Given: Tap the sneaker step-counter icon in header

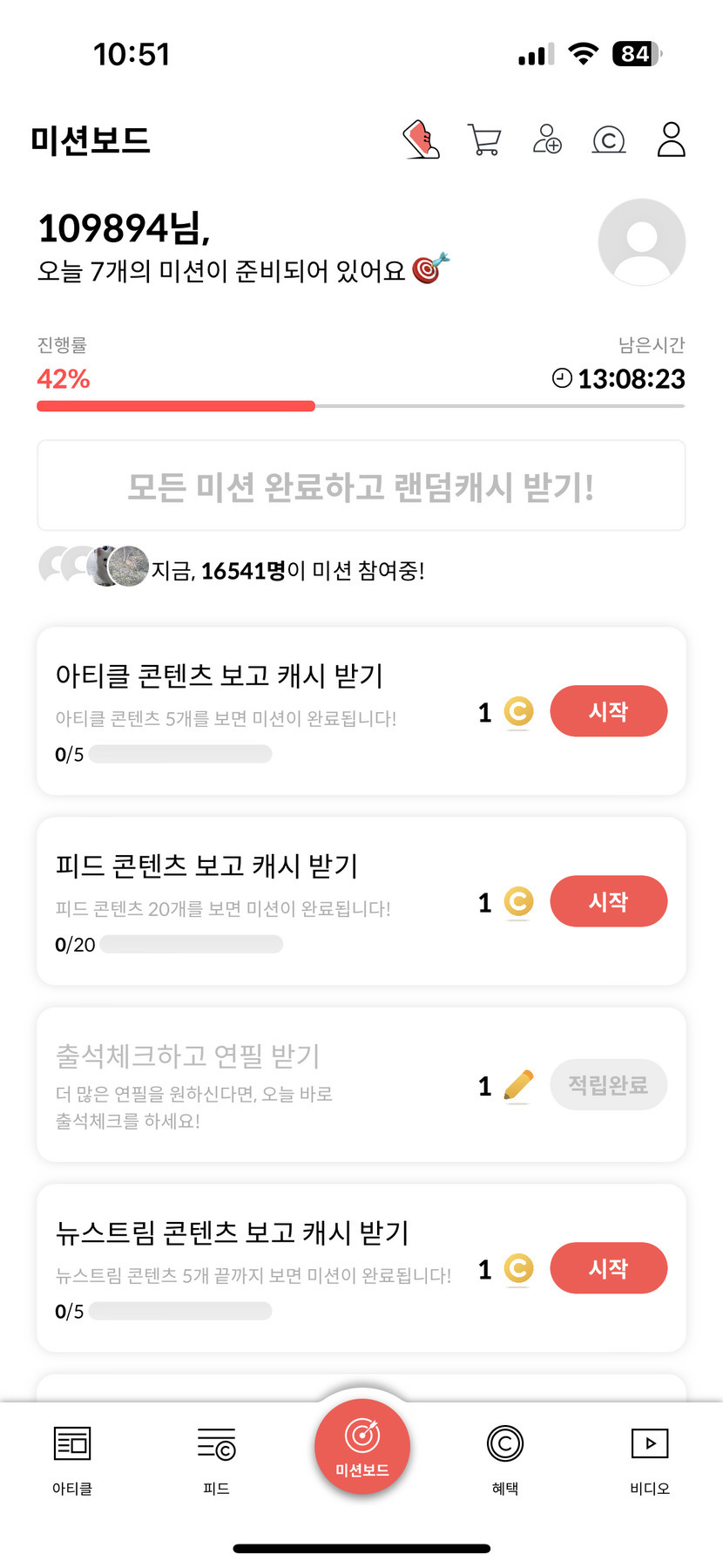Looking at the screenshot, I should click(x=422, y=140).
